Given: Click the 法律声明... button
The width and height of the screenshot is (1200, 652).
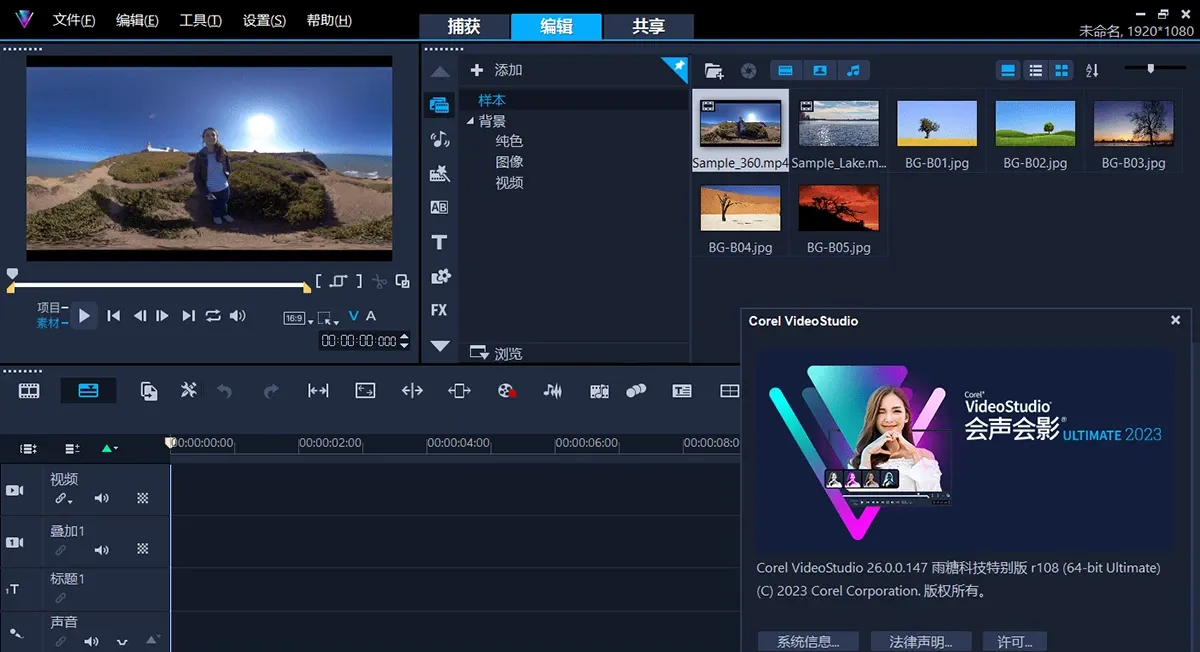Looking at the screenshot, I should (921, 641).
